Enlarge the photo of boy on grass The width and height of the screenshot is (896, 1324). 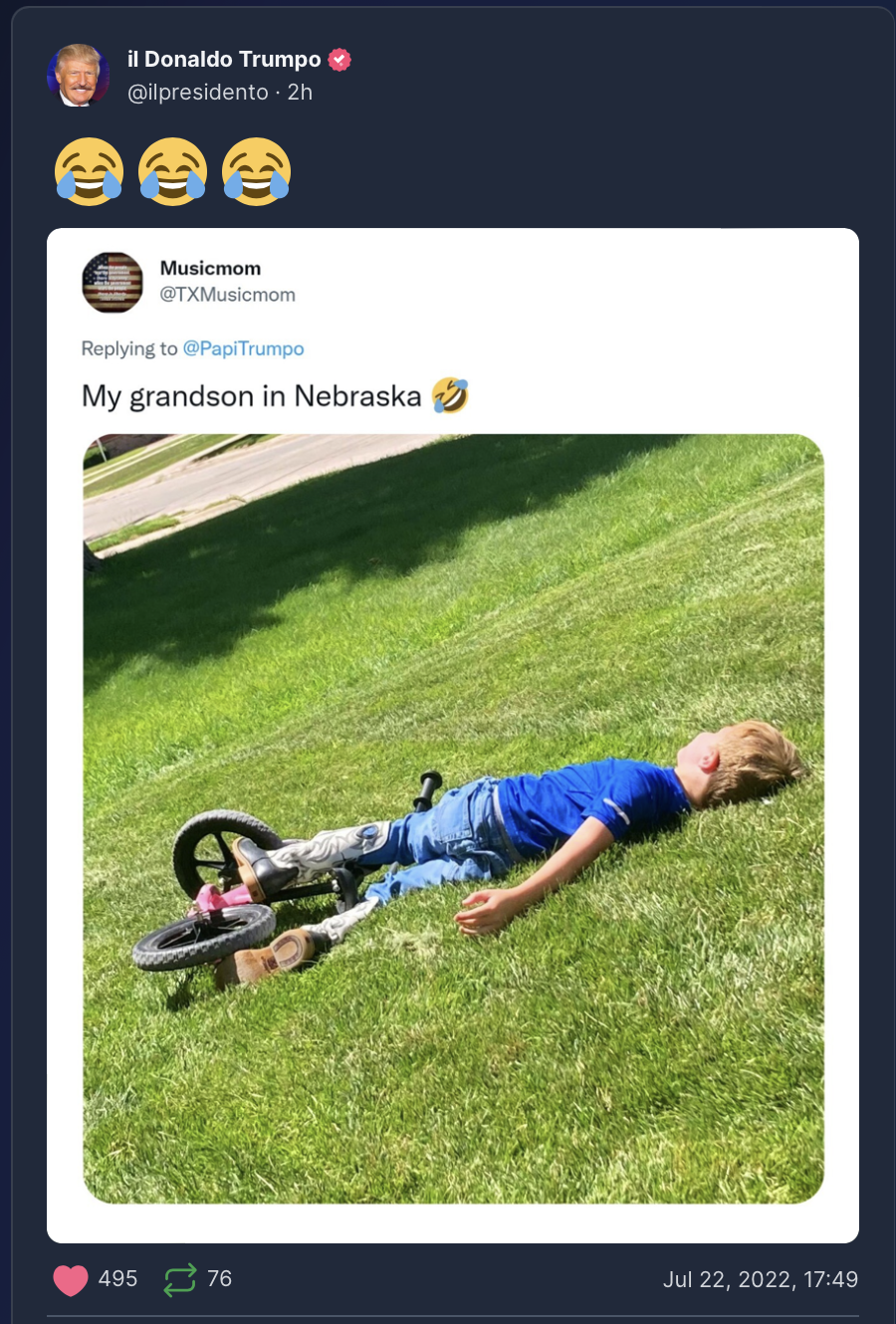[453, 819]
